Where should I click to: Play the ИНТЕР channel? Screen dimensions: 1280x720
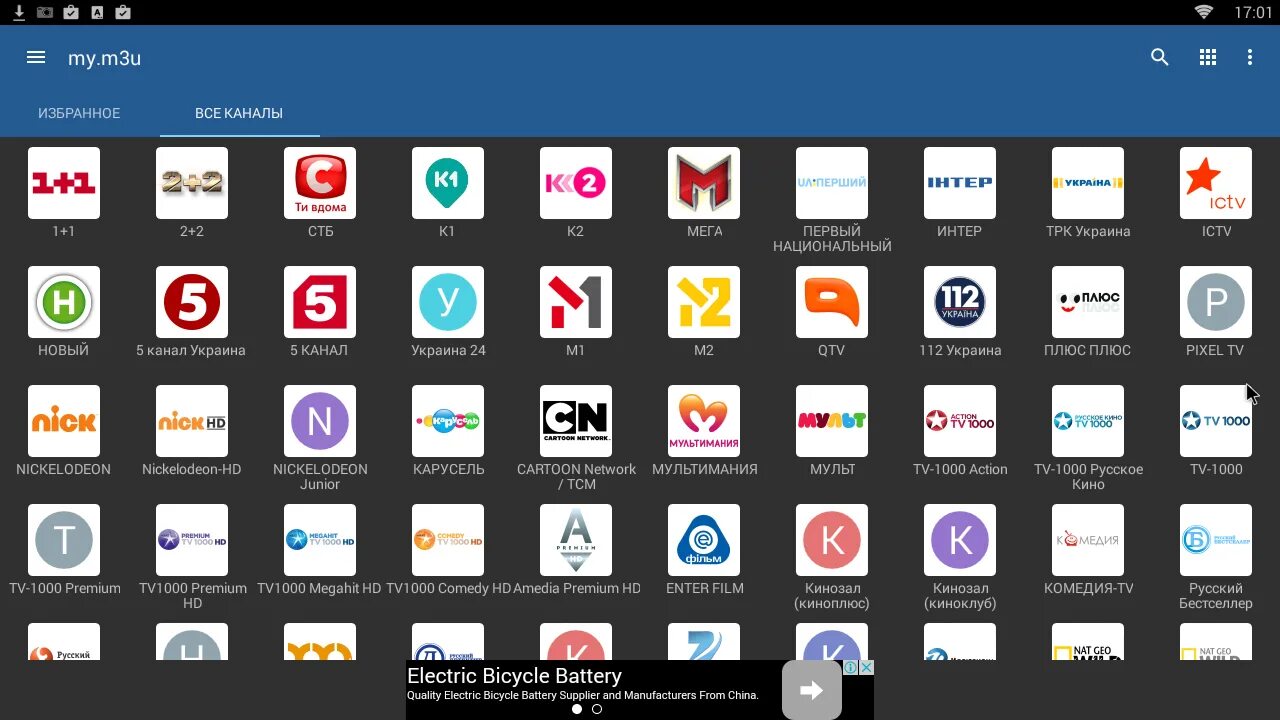(960, 183)
